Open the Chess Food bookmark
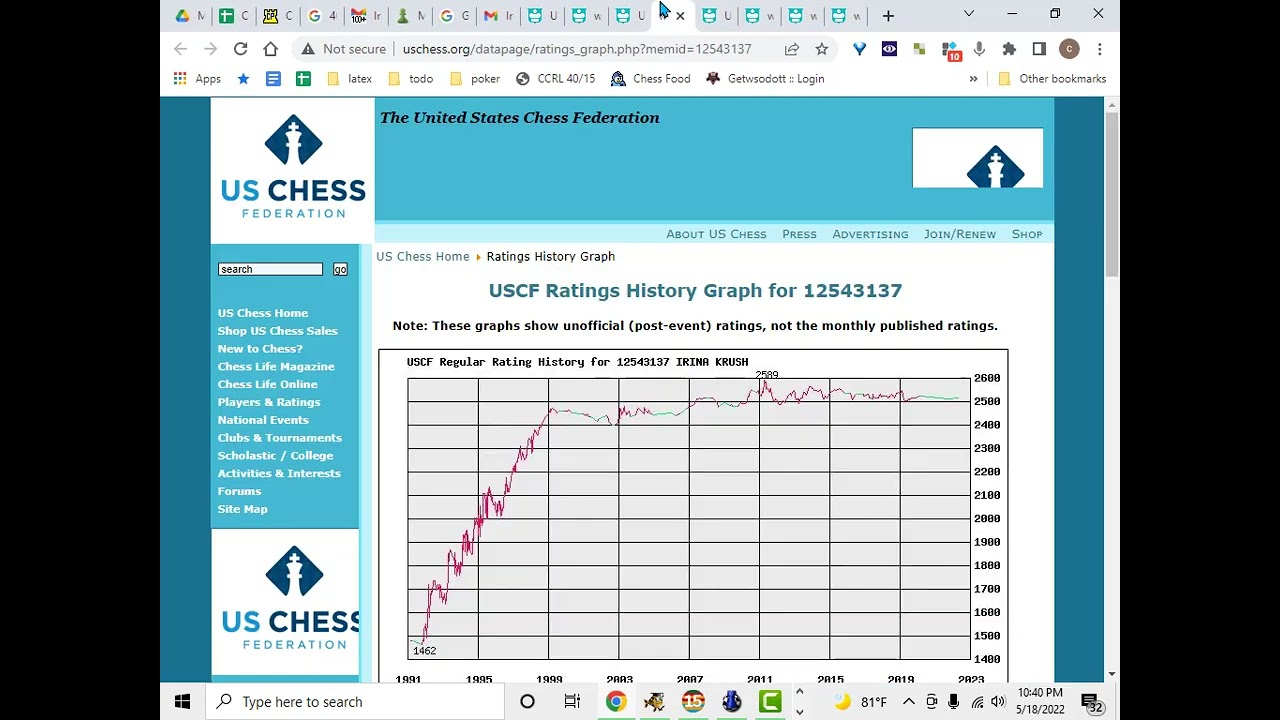 [x=650, y=79]
